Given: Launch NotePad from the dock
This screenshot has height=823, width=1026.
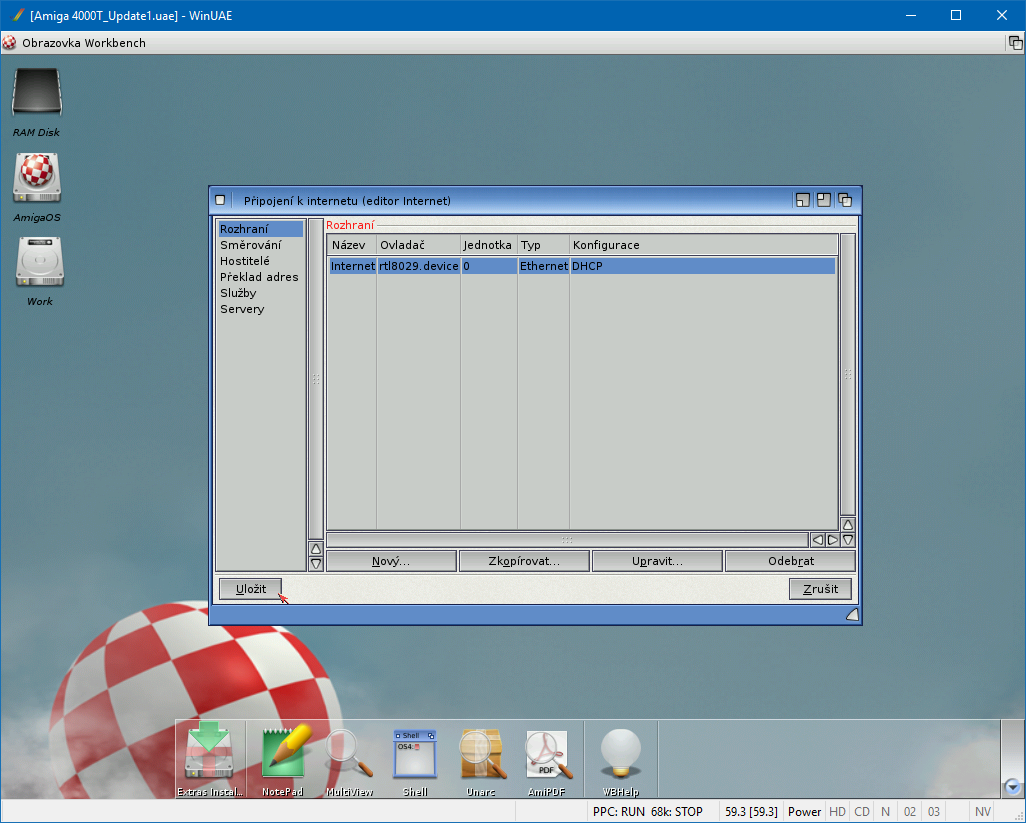Looking at the screenshot, I should pyautogui.click(x=282, y=755).
